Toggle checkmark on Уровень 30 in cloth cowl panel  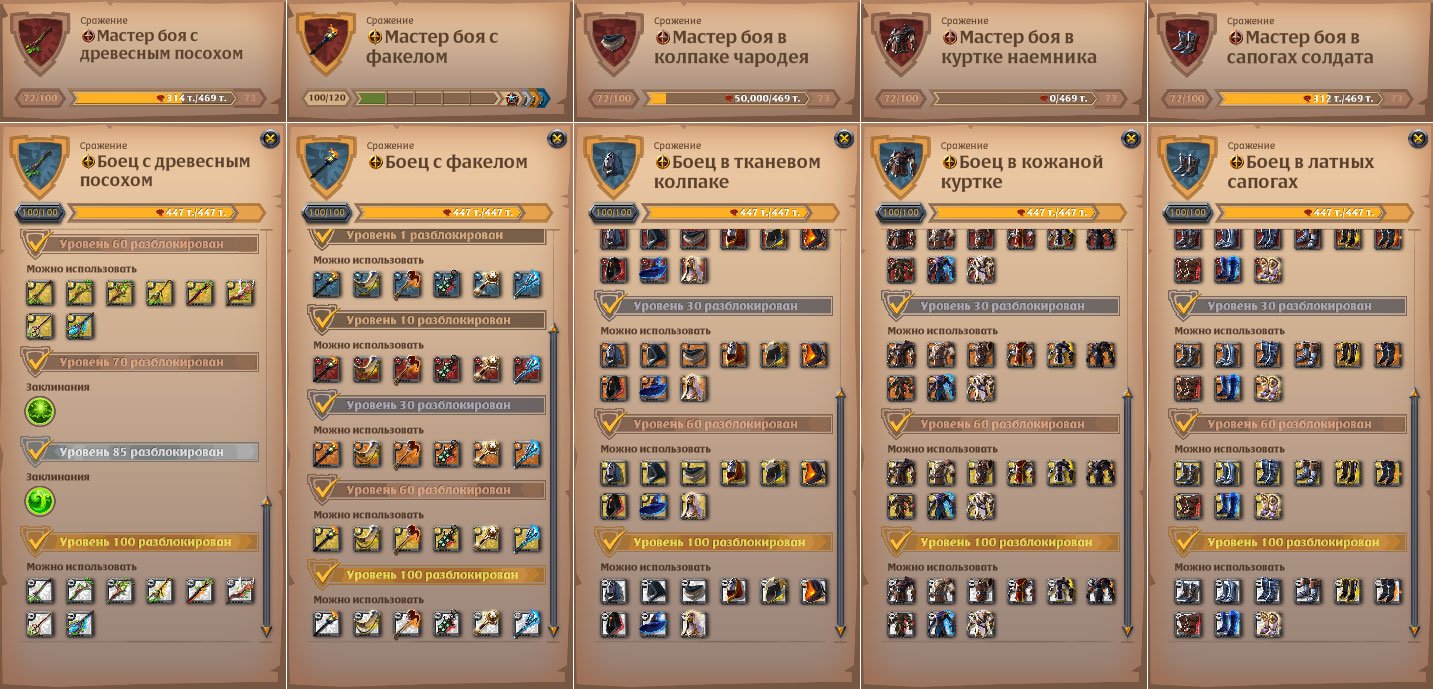pos(610,305)
